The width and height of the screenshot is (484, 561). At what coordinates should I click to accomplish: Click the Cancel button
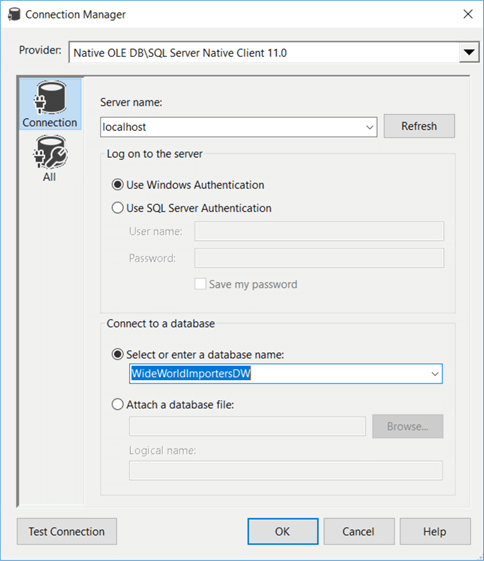pos(359,532)
